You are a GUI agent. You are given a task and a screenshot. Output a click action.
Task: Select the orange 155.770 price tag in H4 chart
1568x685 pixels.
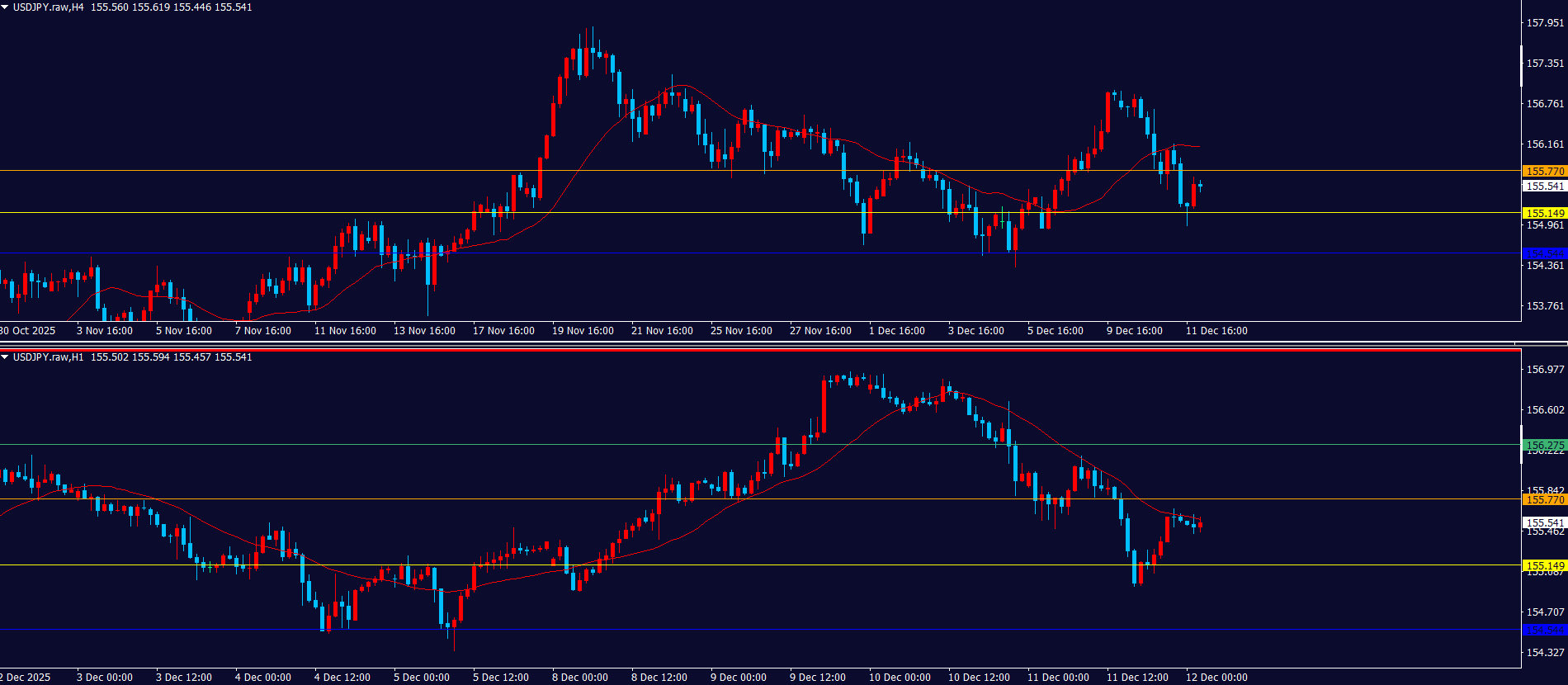1544,172
